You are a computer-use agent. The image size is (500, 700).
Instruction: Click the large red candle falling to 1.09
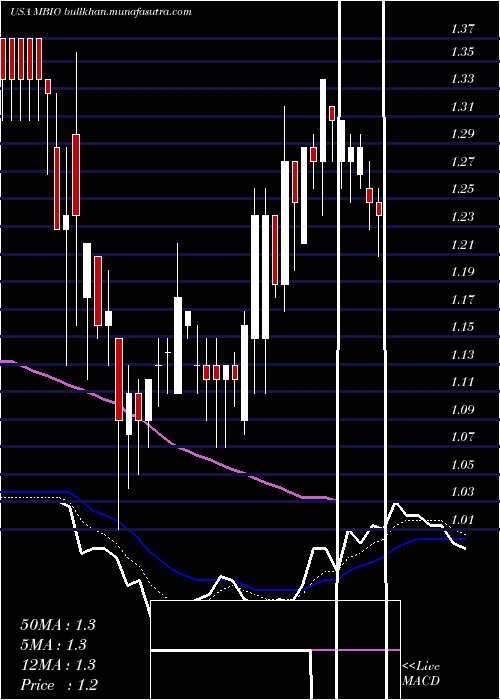(119, 379)
